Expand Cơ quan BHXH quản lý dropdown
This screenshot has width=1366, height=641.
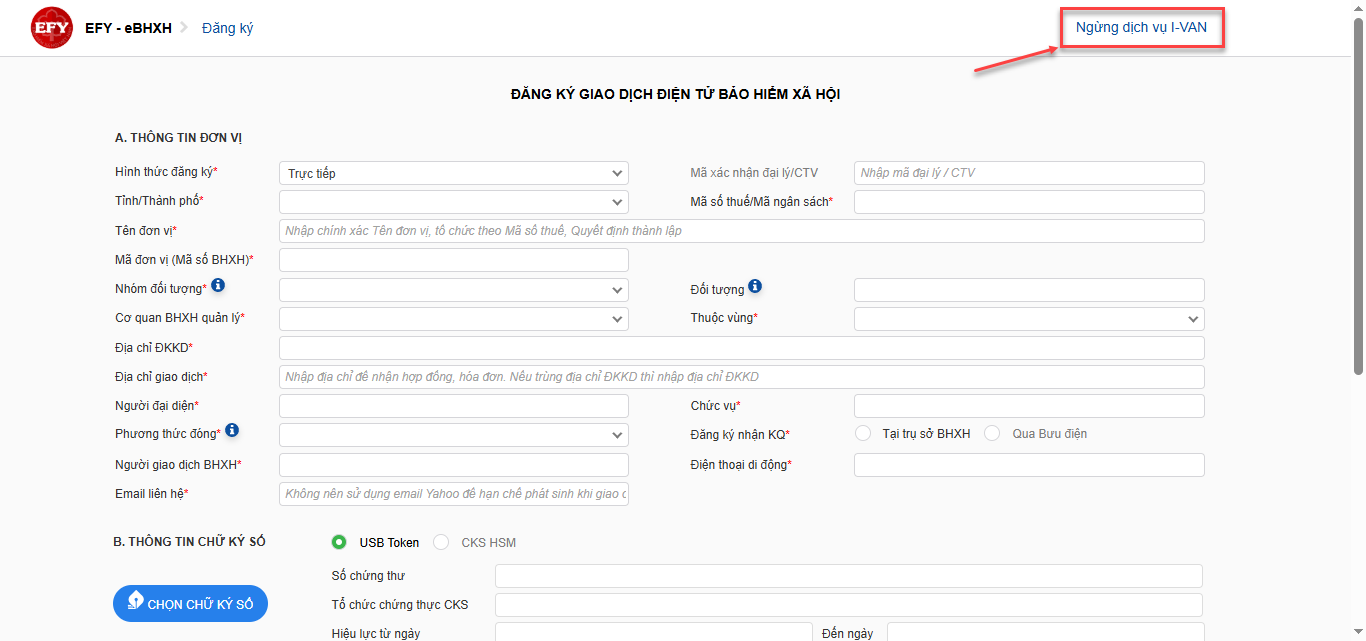453,319
